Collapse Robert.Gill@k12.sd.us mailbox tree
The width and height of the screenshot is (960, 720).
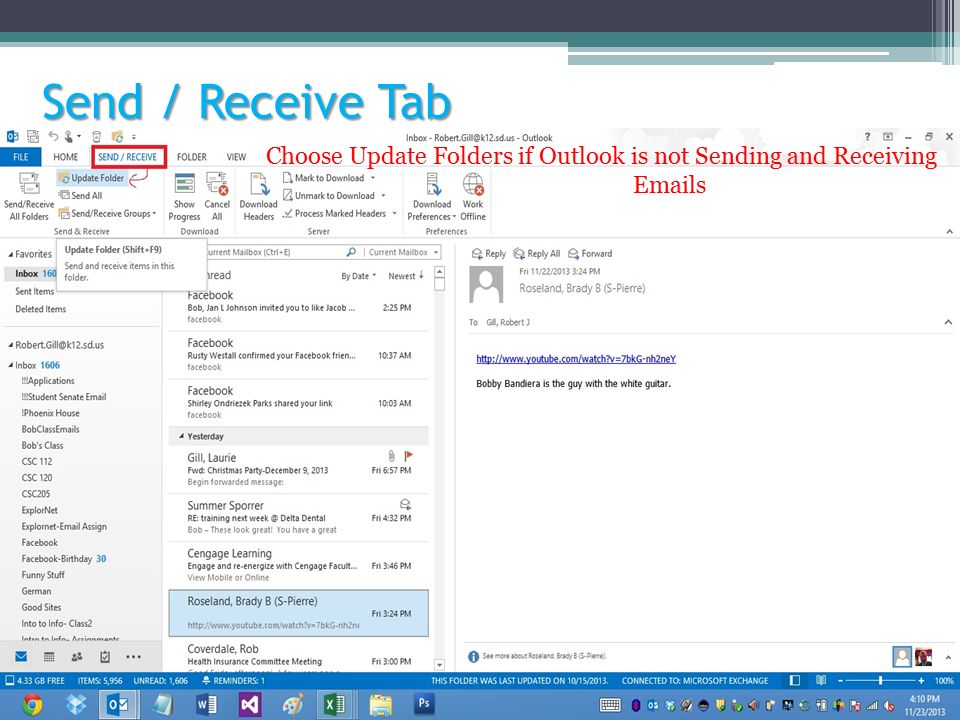[10, 345]
